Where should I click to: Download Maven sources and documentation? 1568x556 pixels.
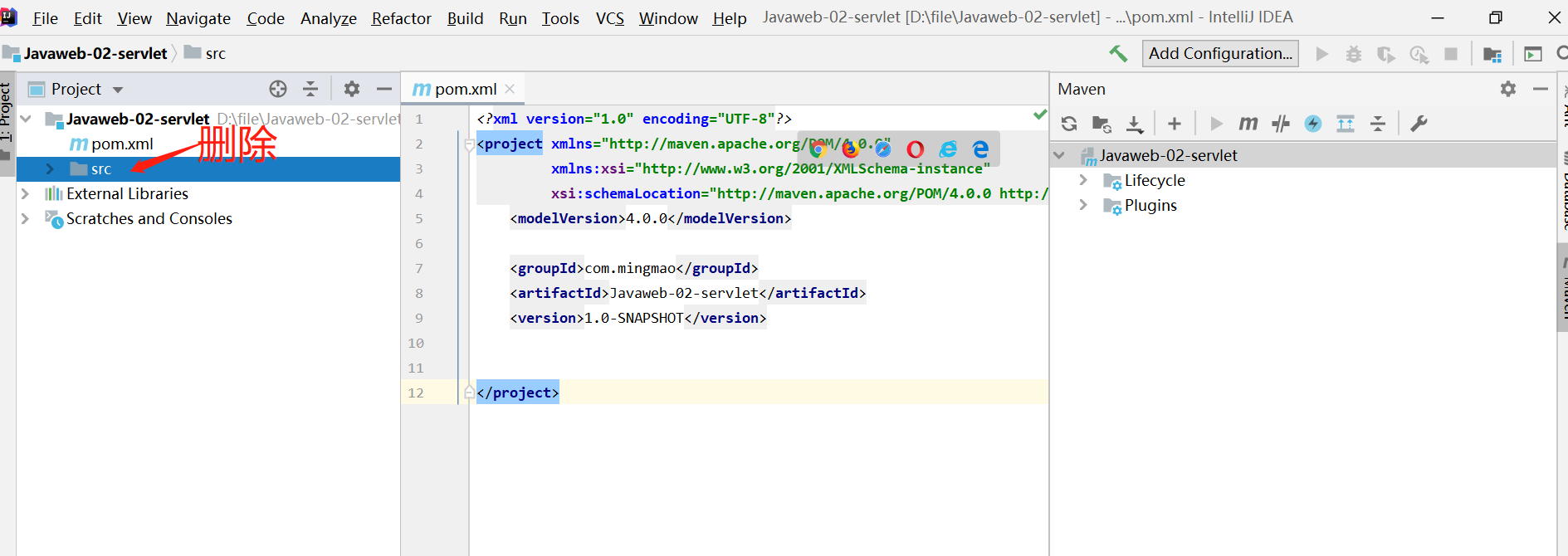pos(1135,124)
